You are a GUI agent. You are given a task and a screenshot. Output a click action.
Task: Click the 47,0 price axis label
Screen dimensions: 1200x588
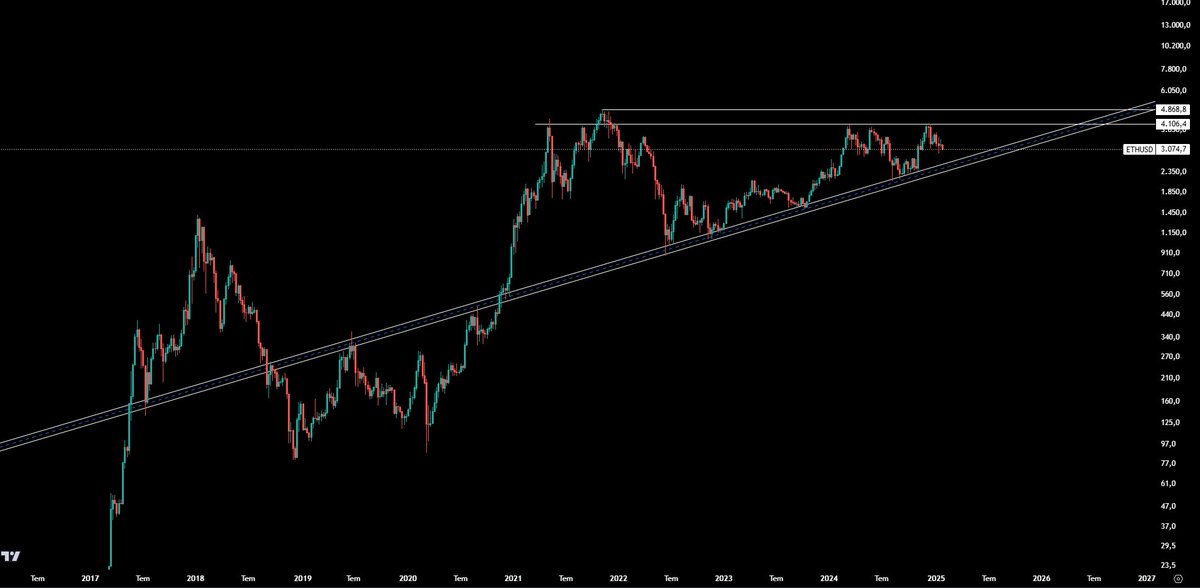pyautogui.click(x=1169, y=506)
